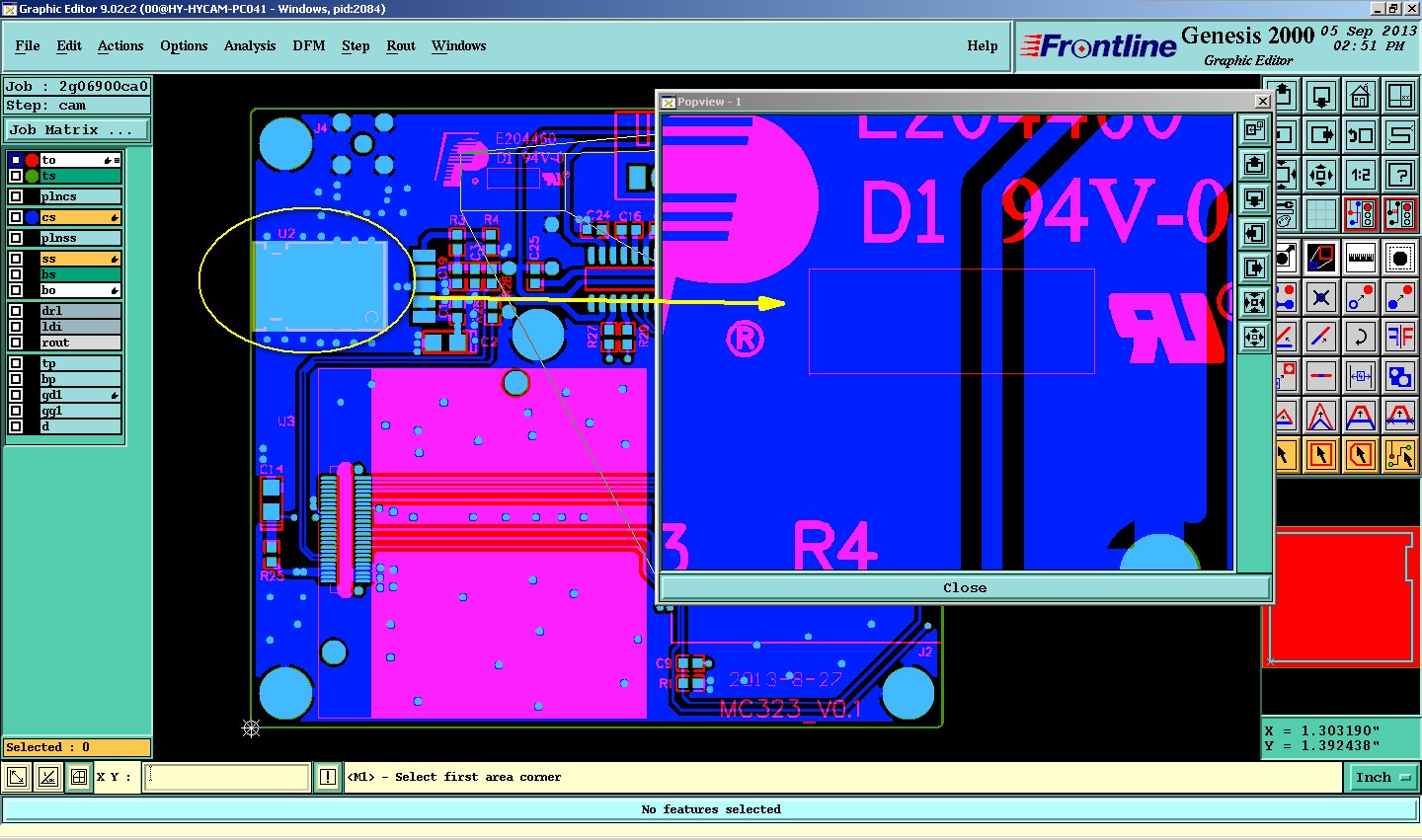Open the Windows menu
This screenshot has height=840, width=1422.
click(459, 45)
